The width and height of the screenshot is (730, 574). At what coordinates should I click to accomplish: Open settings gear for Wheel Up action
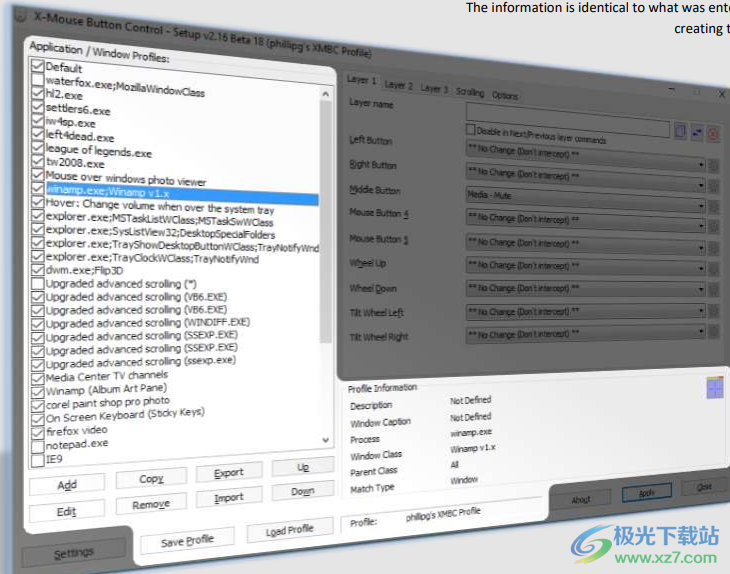point(713,269)
